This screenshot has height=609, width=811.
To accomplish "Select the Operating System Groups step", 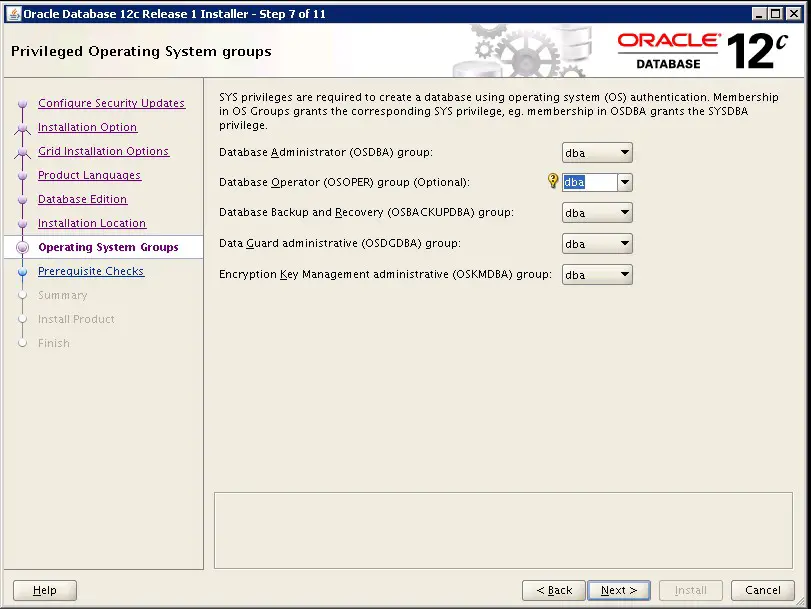I will point(108,247).
